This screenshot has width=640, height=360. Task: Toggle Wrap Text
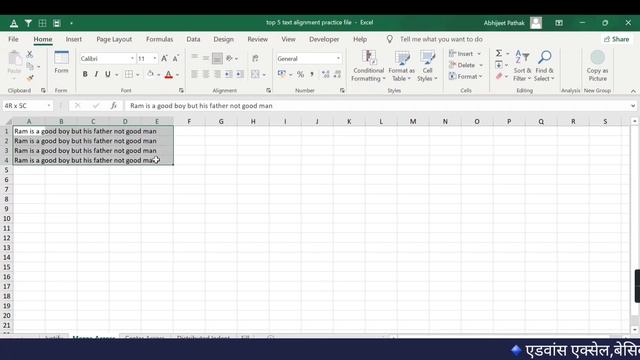[x=255, y=58]
